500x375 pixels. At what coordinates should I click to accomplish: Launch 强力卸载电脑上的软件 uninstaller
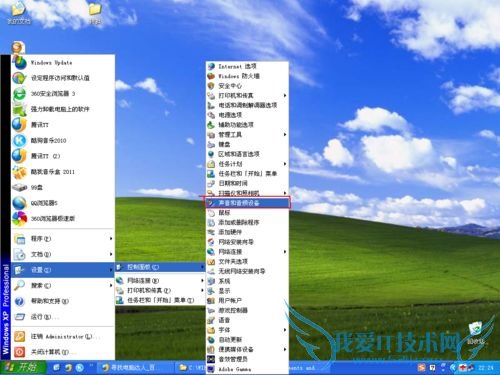point(63,109)
